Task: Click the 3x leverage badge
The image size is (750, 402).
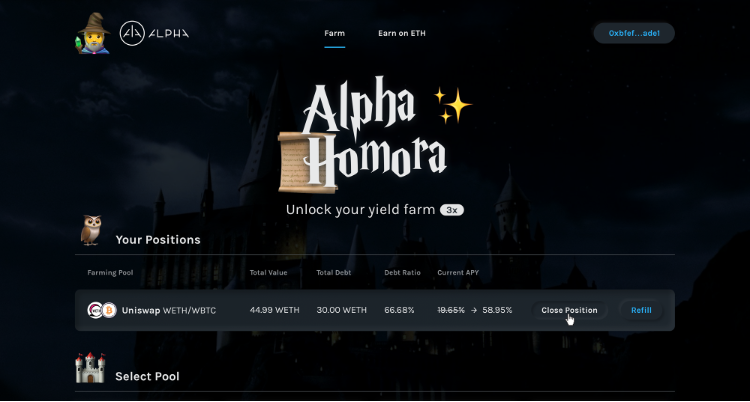Action: pos(452,210)
